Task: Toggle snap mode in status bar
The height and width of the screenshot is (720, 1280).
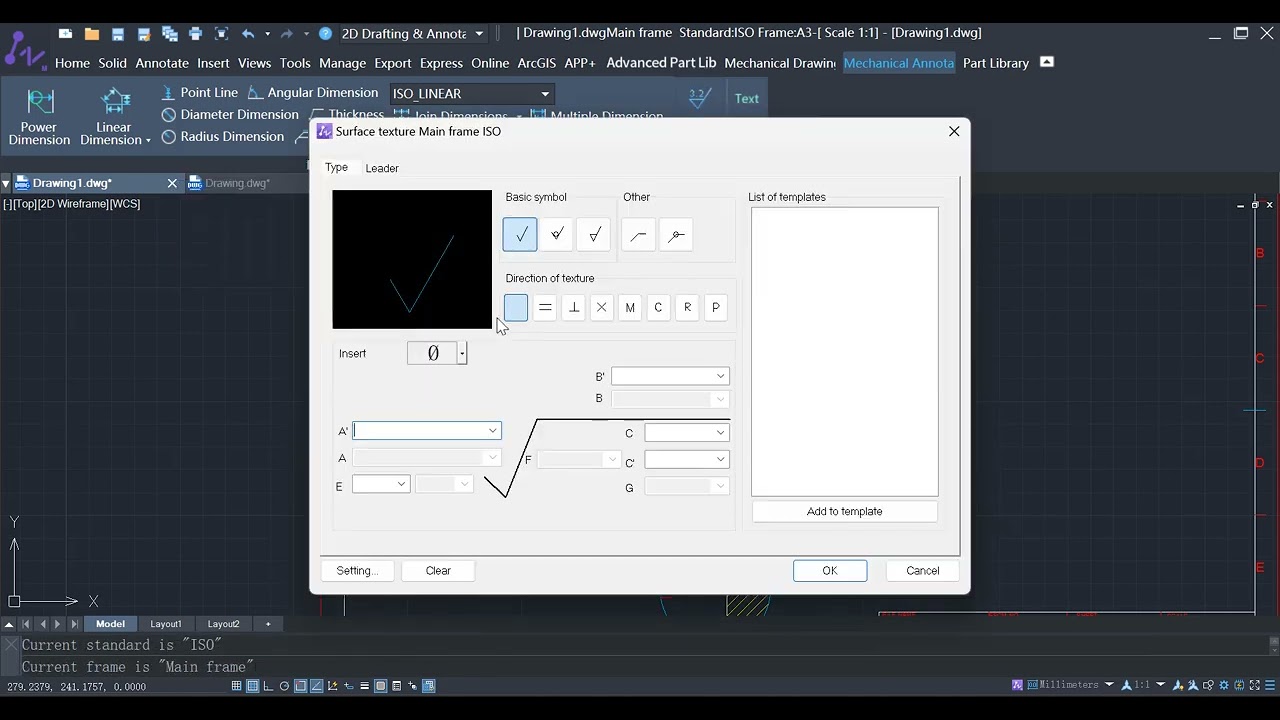Action: 252,686
